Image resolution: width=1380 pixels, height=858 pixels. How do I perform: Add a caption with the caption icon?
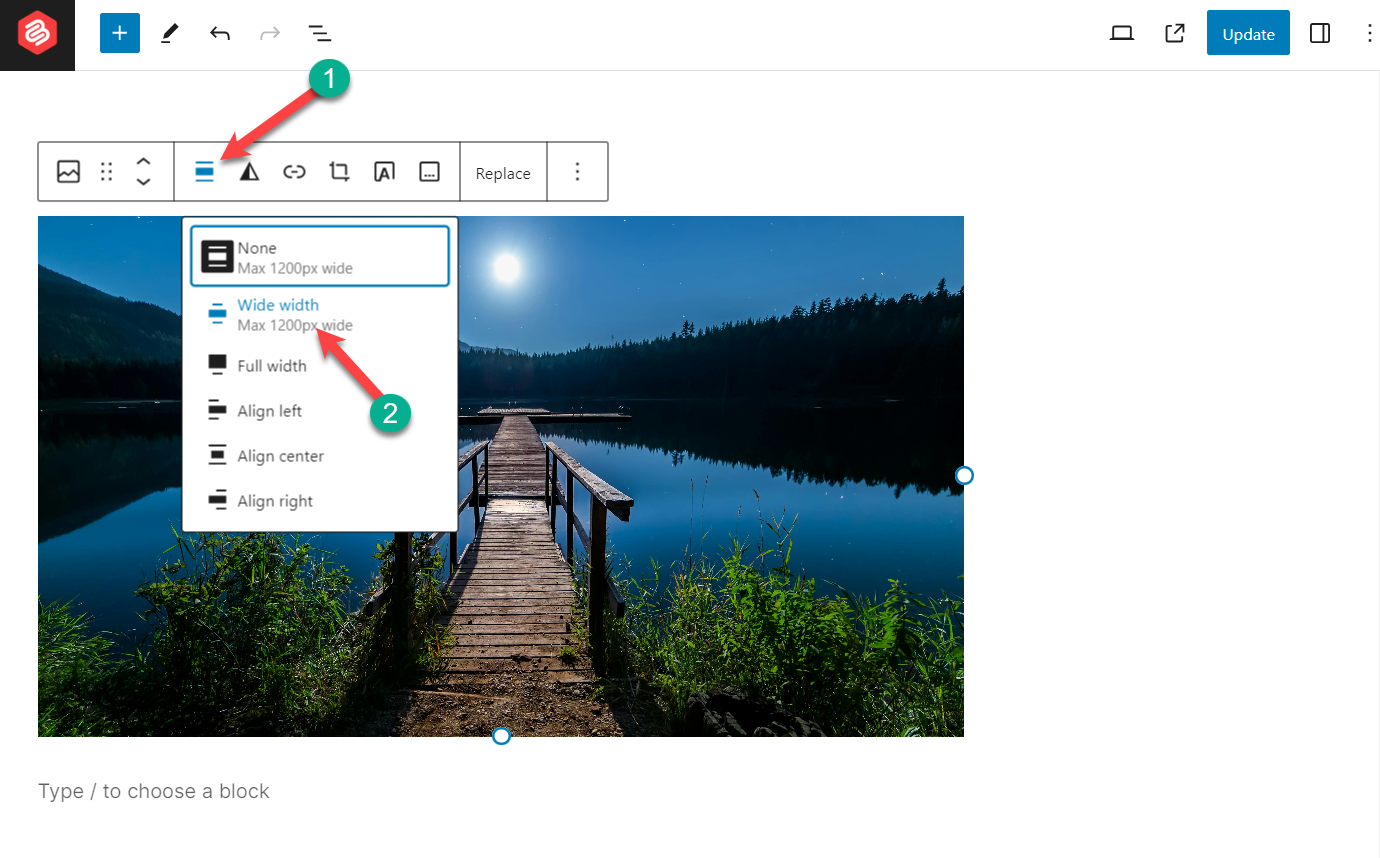pyautogui.click(x=429, y=171)
